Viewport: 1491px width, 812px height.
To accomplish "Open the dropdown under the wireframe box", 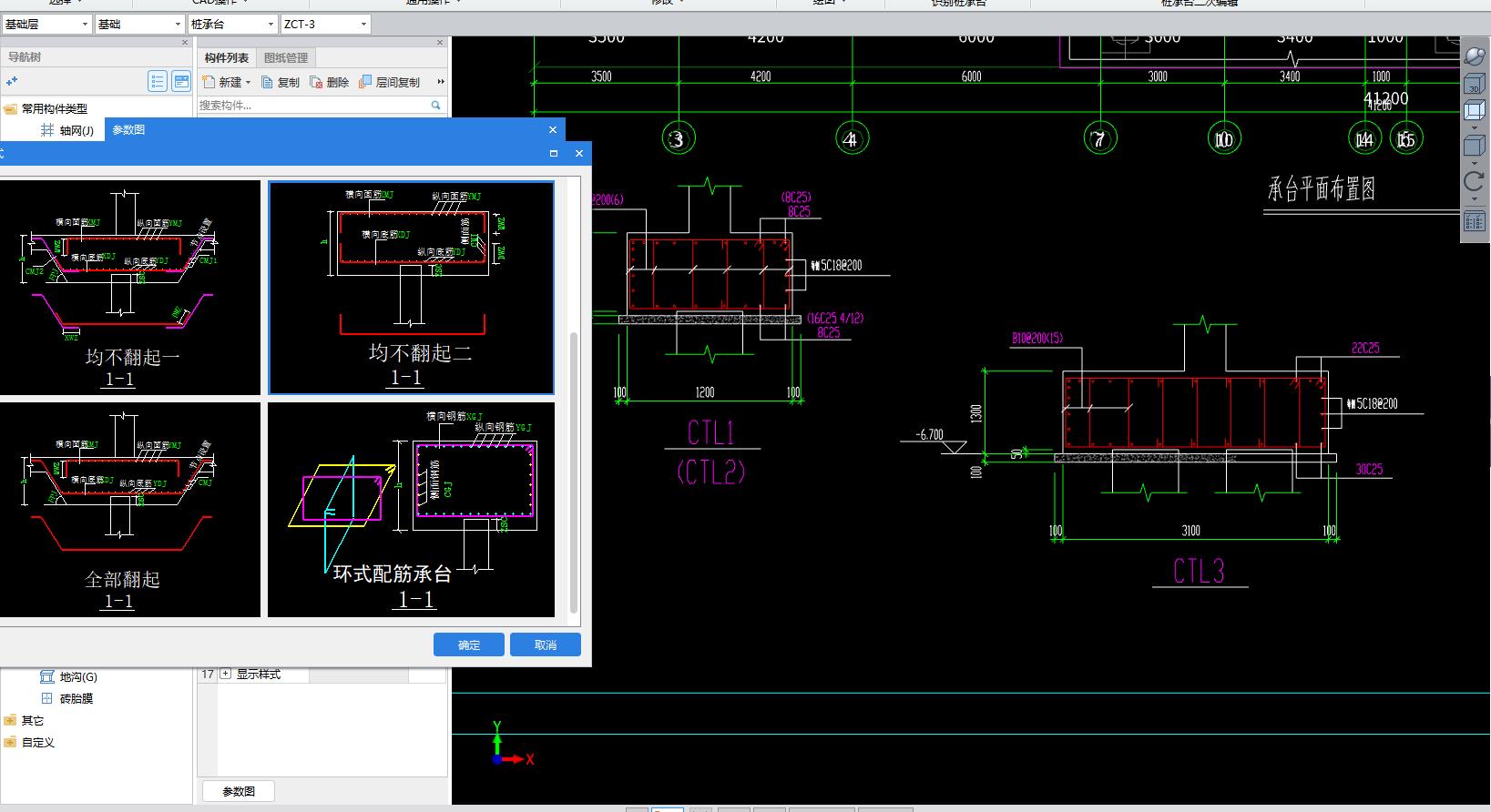I will [x=1474, y=128].
